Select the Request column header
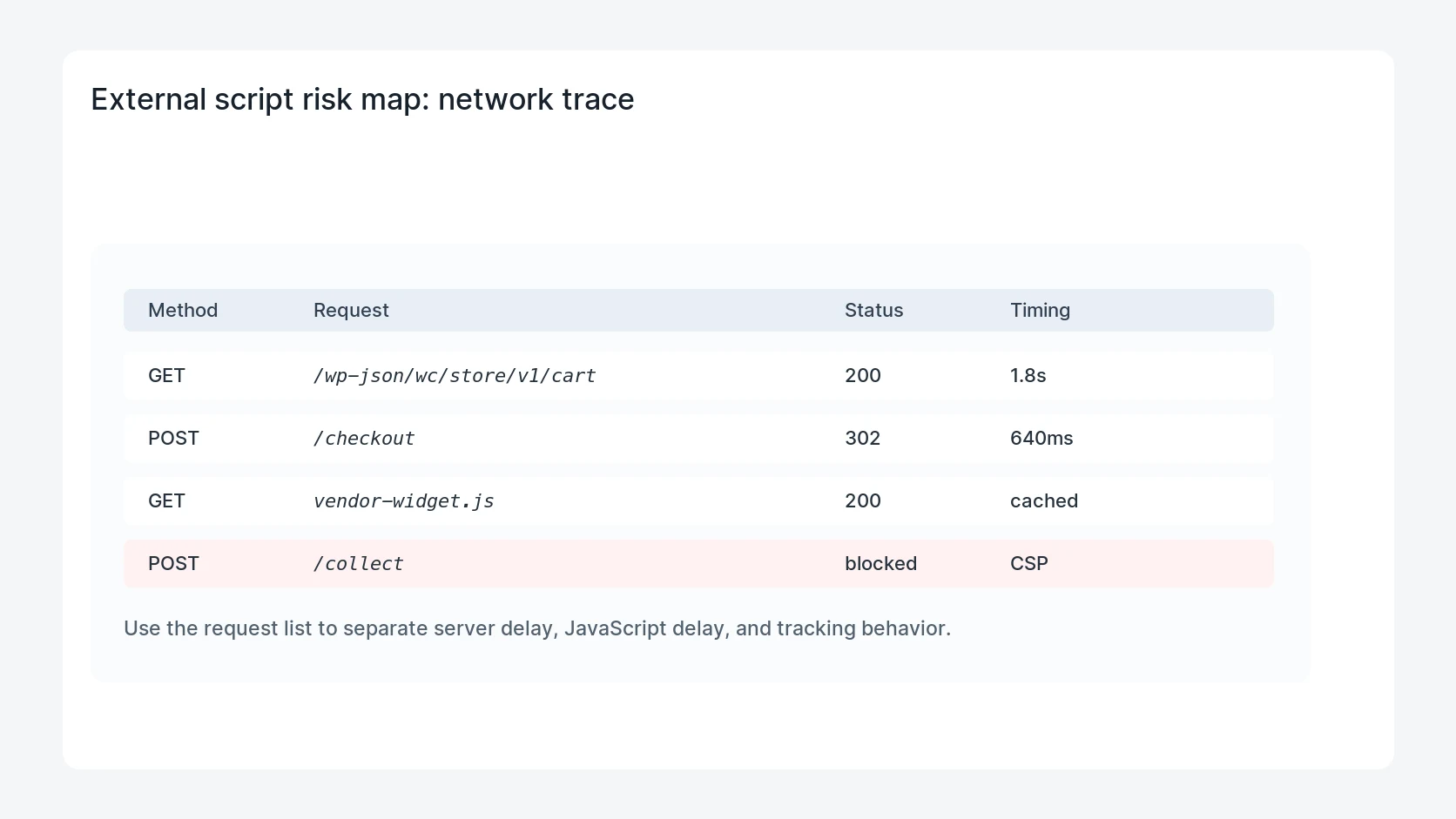The image size is (1456, 819). coord(351,310)
